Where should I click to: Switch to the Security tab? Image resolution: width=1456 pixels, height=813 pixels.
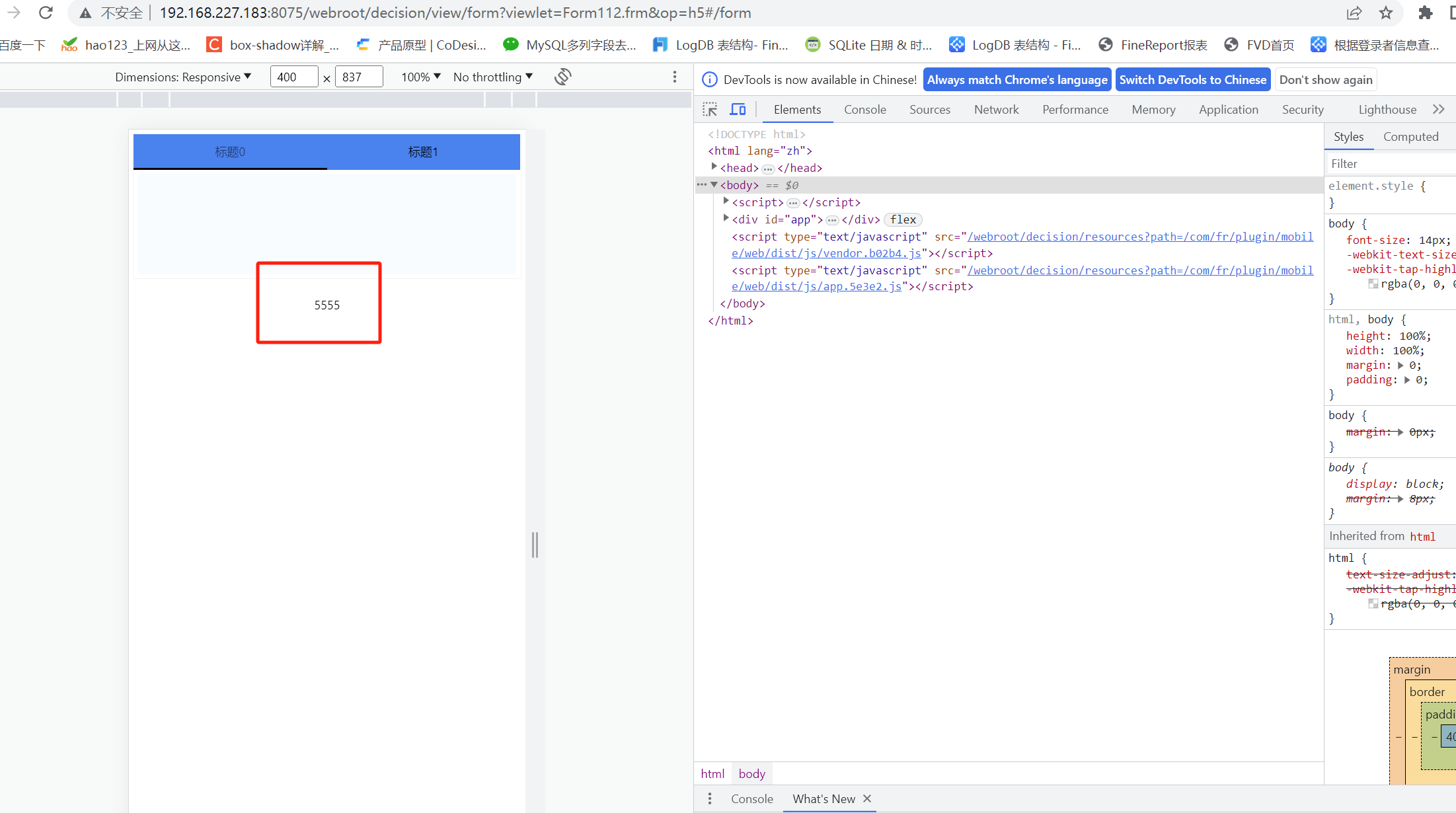click(1303, 109)
